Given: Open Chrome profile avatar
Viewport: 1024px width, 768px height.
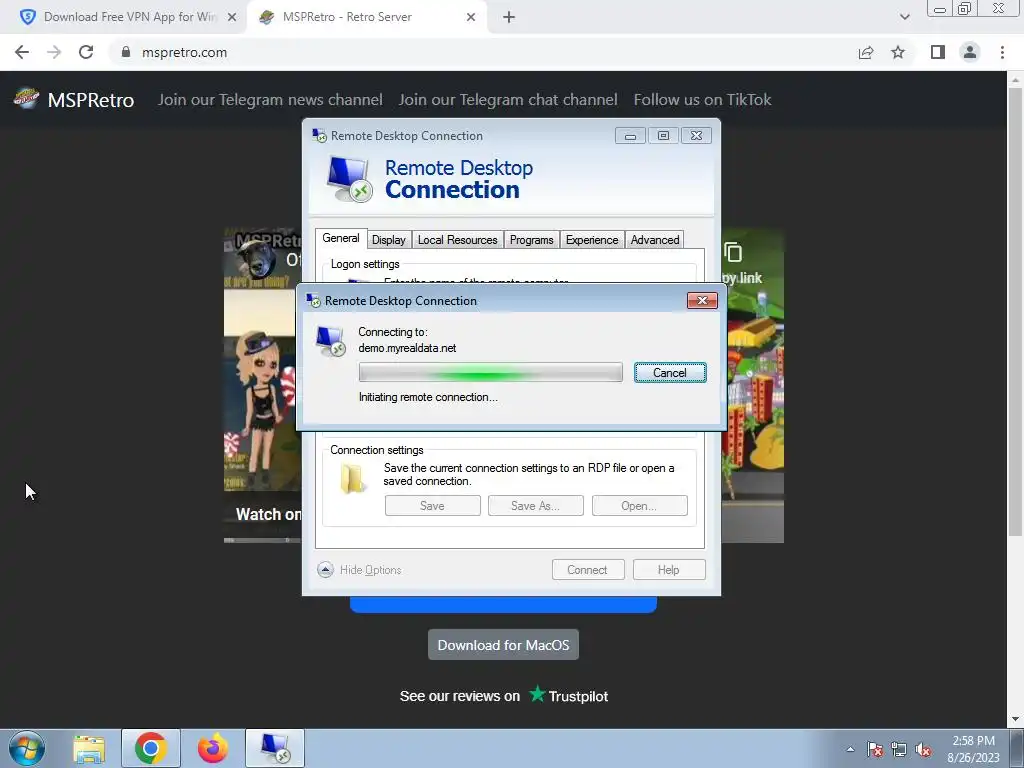Looking at the screenshot, I should coord(970,52).
